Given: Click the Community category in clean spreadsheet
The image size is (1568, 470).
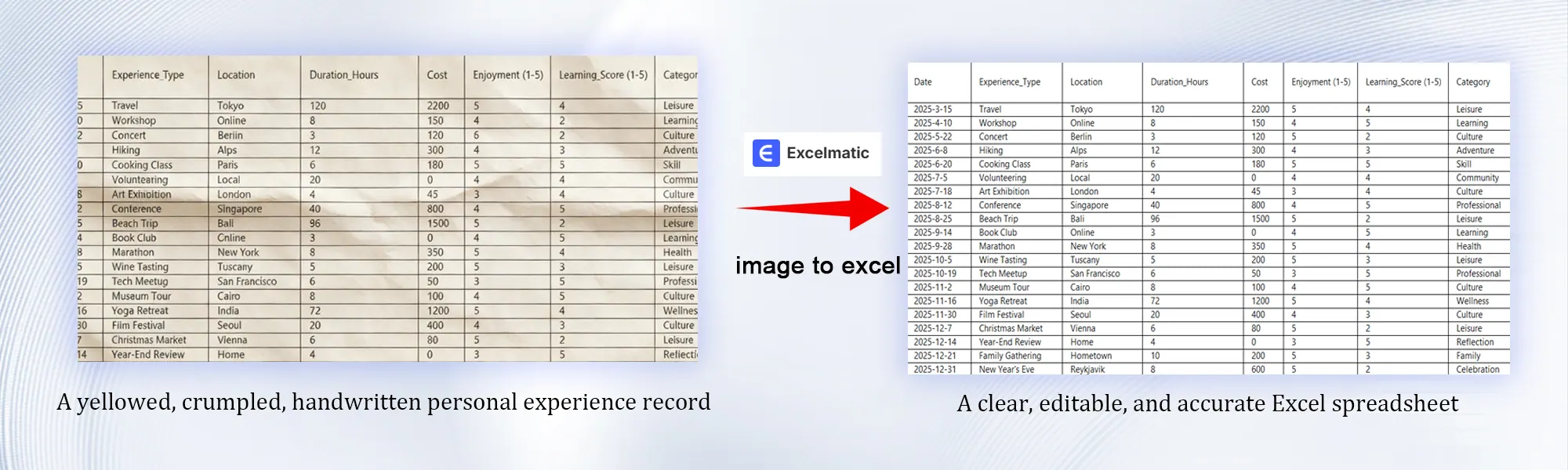Looking at the screenshot, I should click(1477, 178).
